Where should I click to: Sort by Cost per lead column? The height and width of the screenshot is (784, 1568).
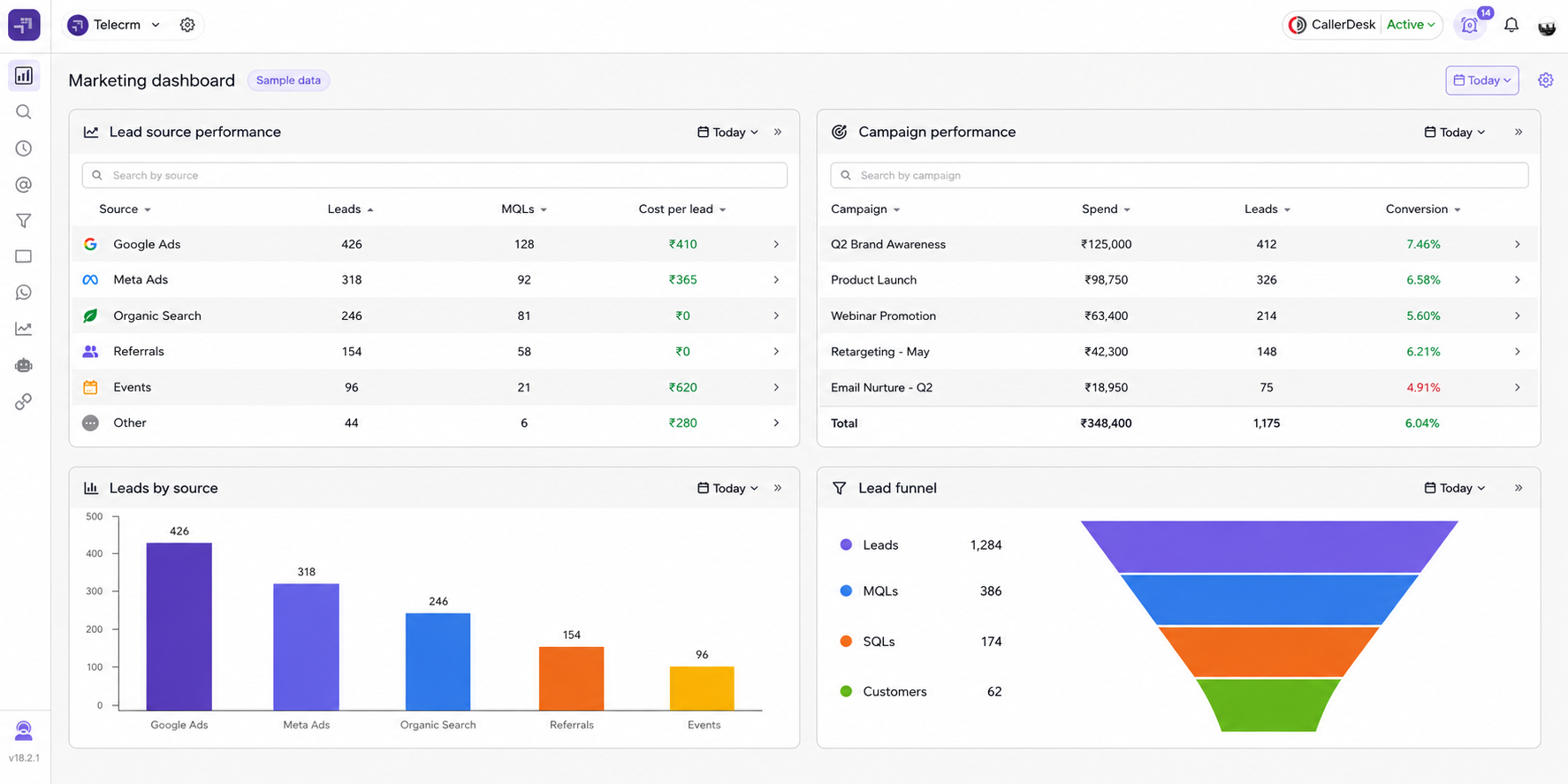[682, 209]
